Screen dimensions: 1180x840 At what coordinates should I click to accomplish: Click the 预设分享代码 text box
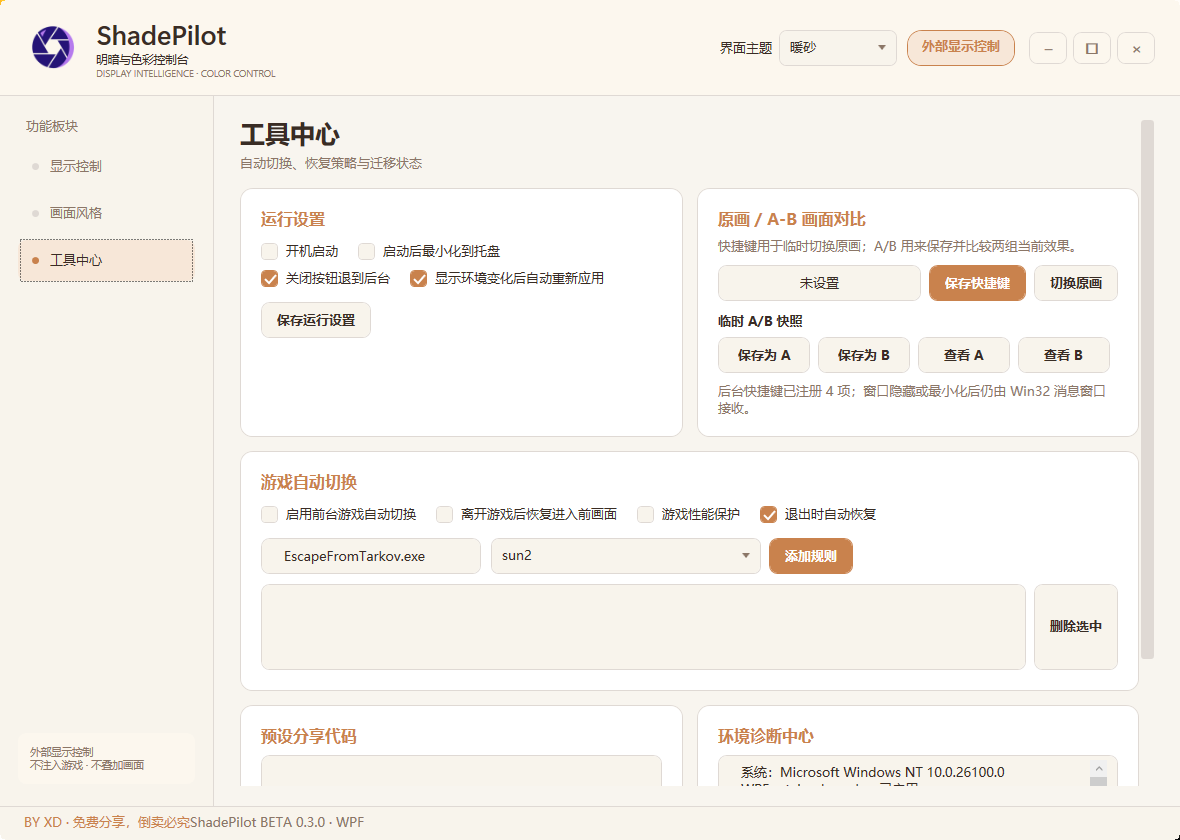[461, 771]
